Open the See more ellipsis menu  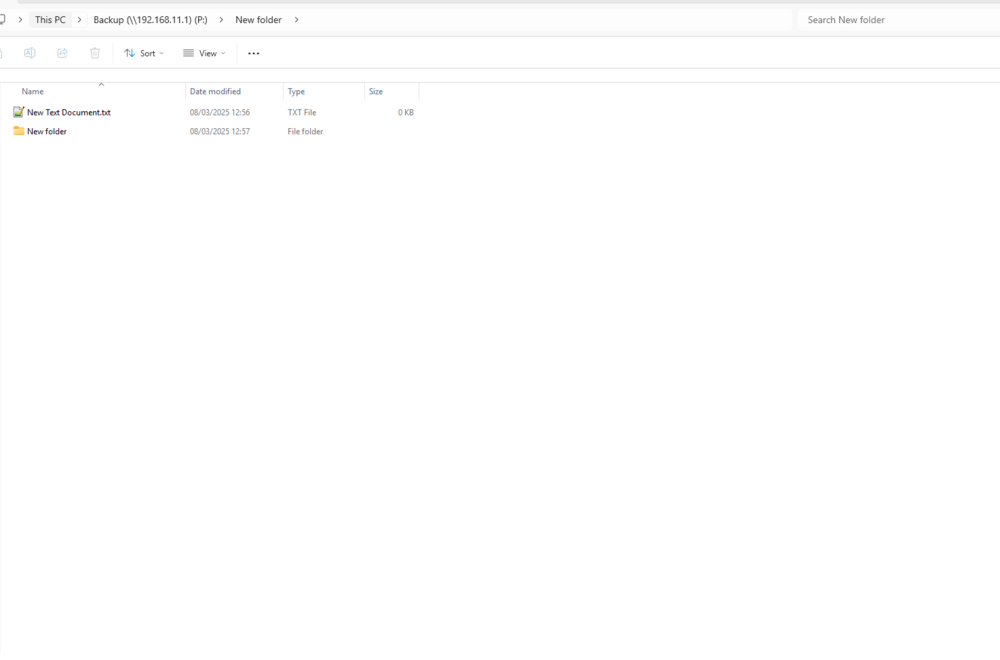pos(254,54)
